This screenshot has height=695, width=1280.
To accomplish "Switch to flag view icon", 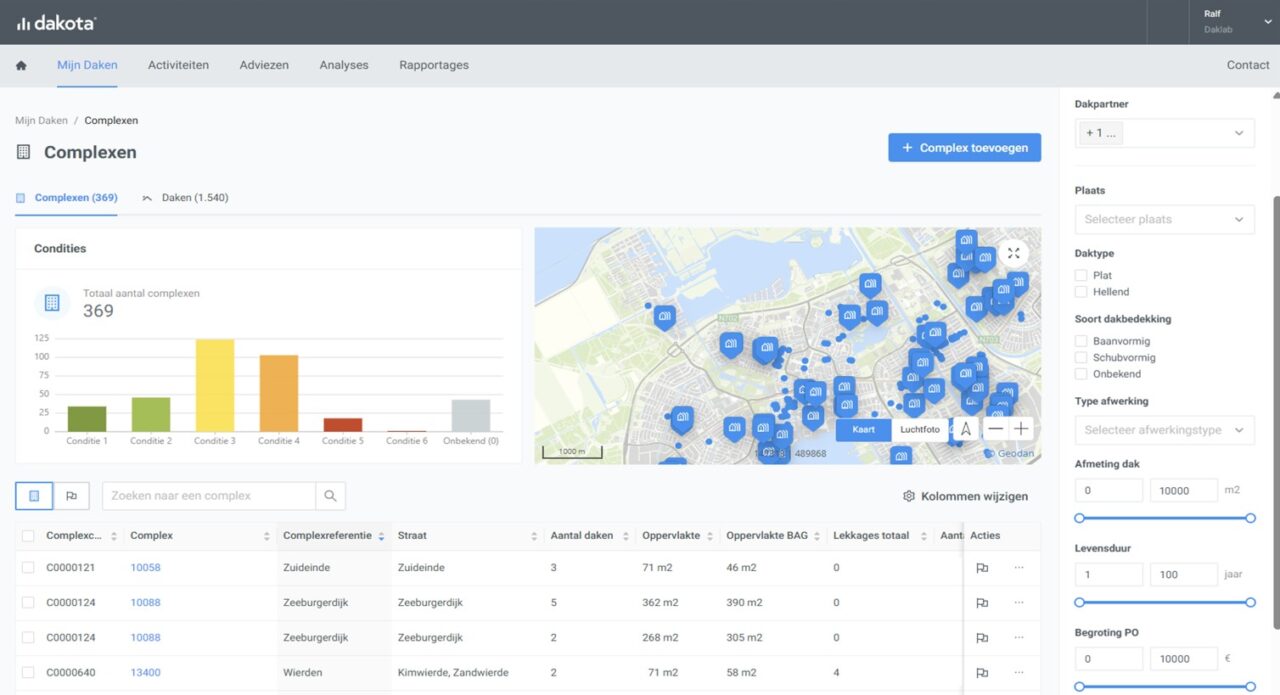I will coord(71,495).
